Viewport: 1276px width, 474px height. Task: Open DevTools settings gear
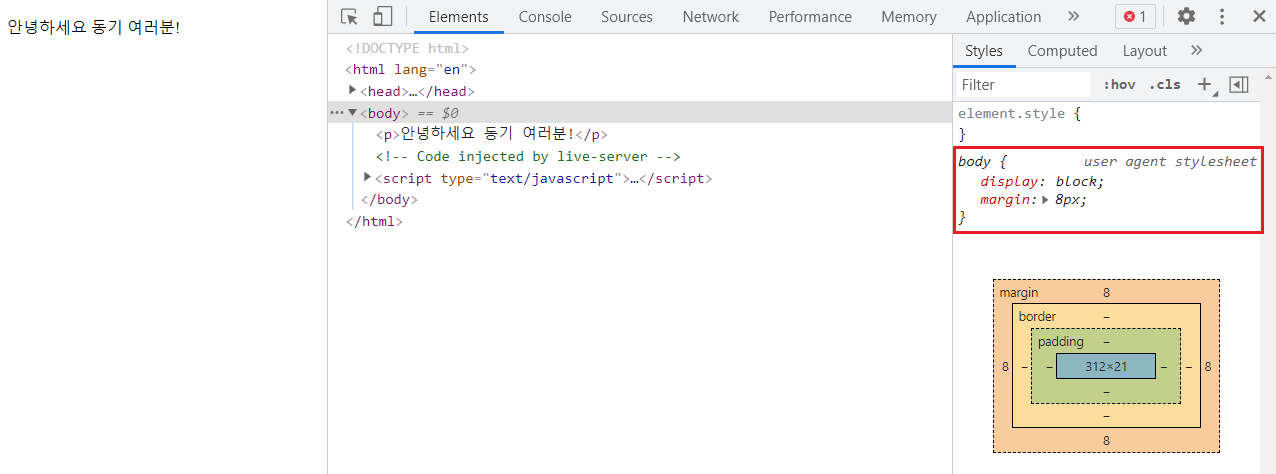tap(1186, 16)
